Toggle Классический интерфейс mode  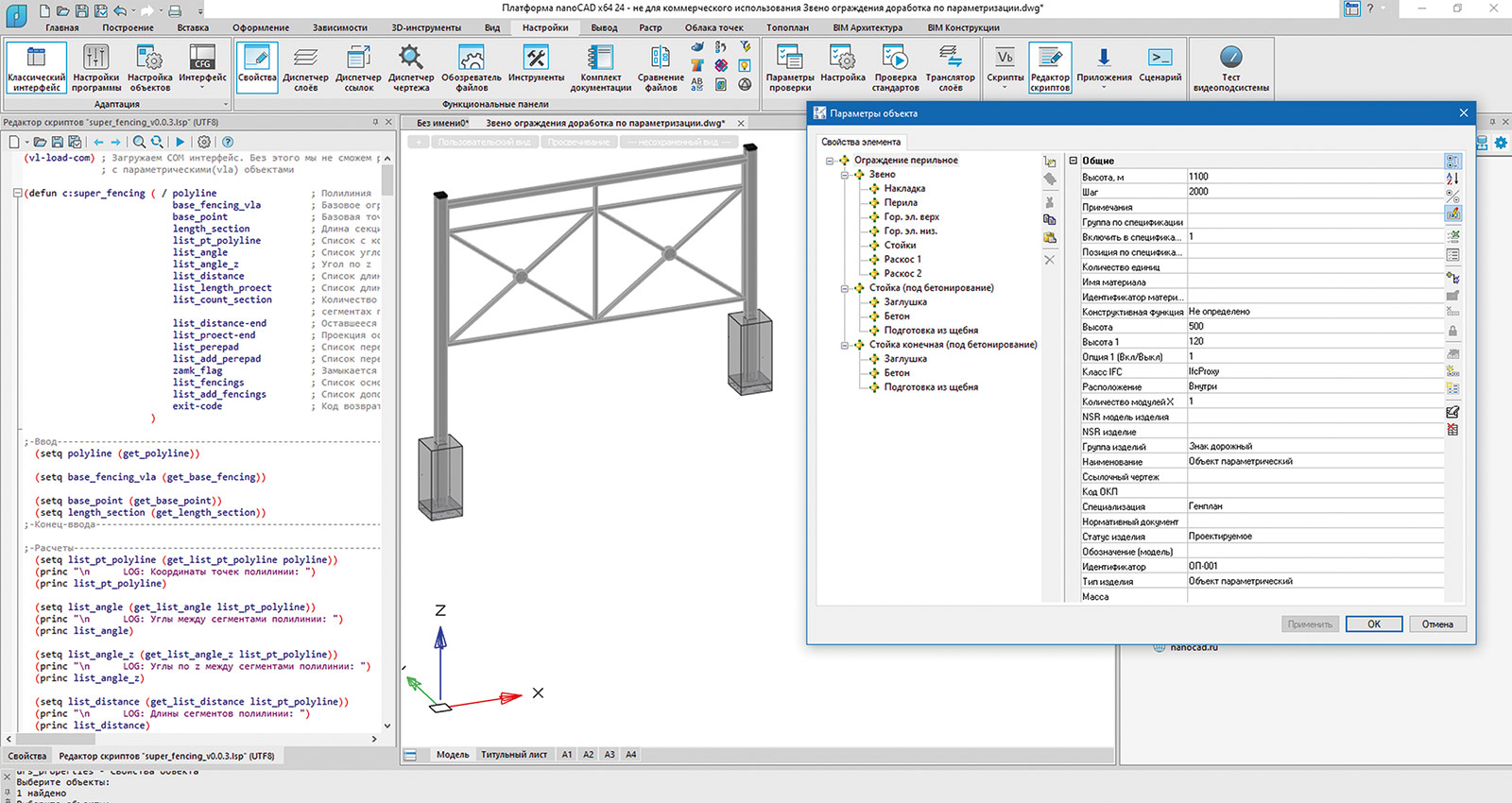point(37,67)
